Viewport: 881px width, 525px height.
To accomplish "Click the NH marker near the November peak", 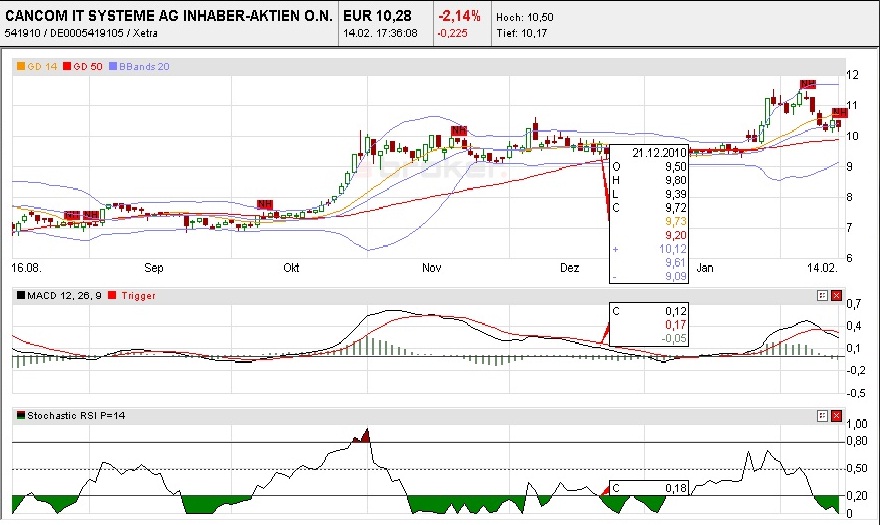I will (458, 130).
